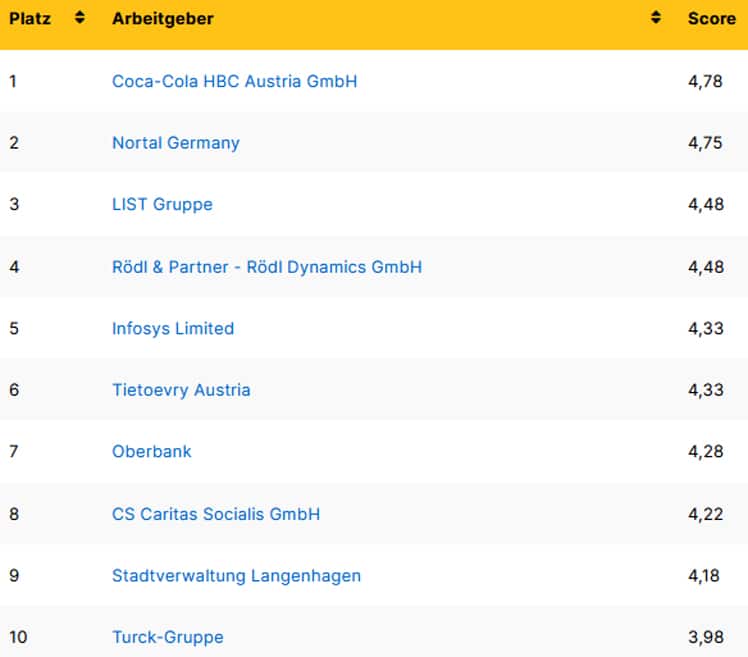
Task: Sort by Arbeitgeber sort arrows icon
Action: pyautogui.click(x=656, y=18)
